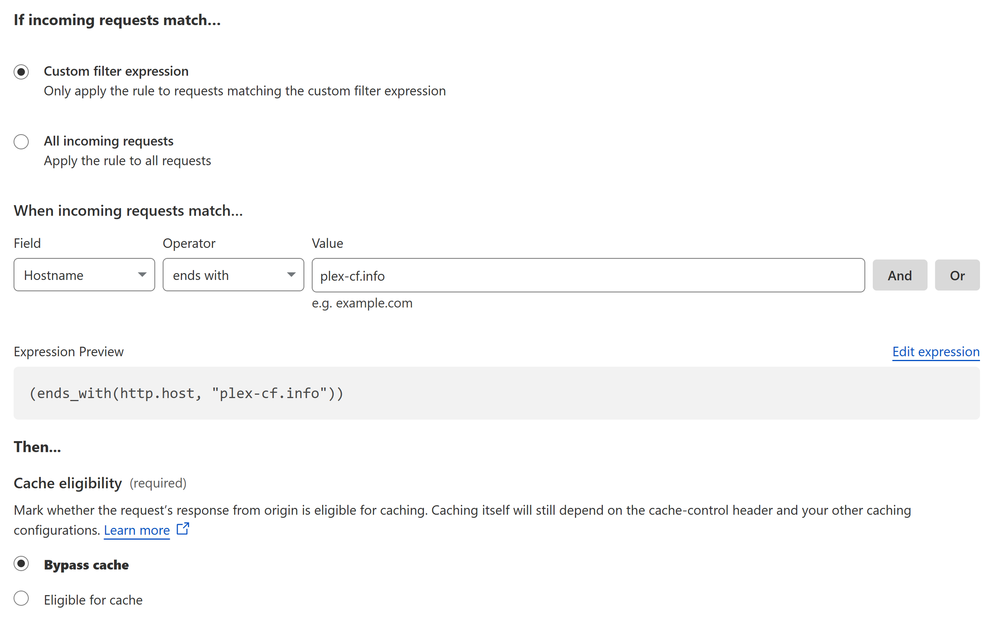Open the Field dropdown showing Hostname

(84, 274)
